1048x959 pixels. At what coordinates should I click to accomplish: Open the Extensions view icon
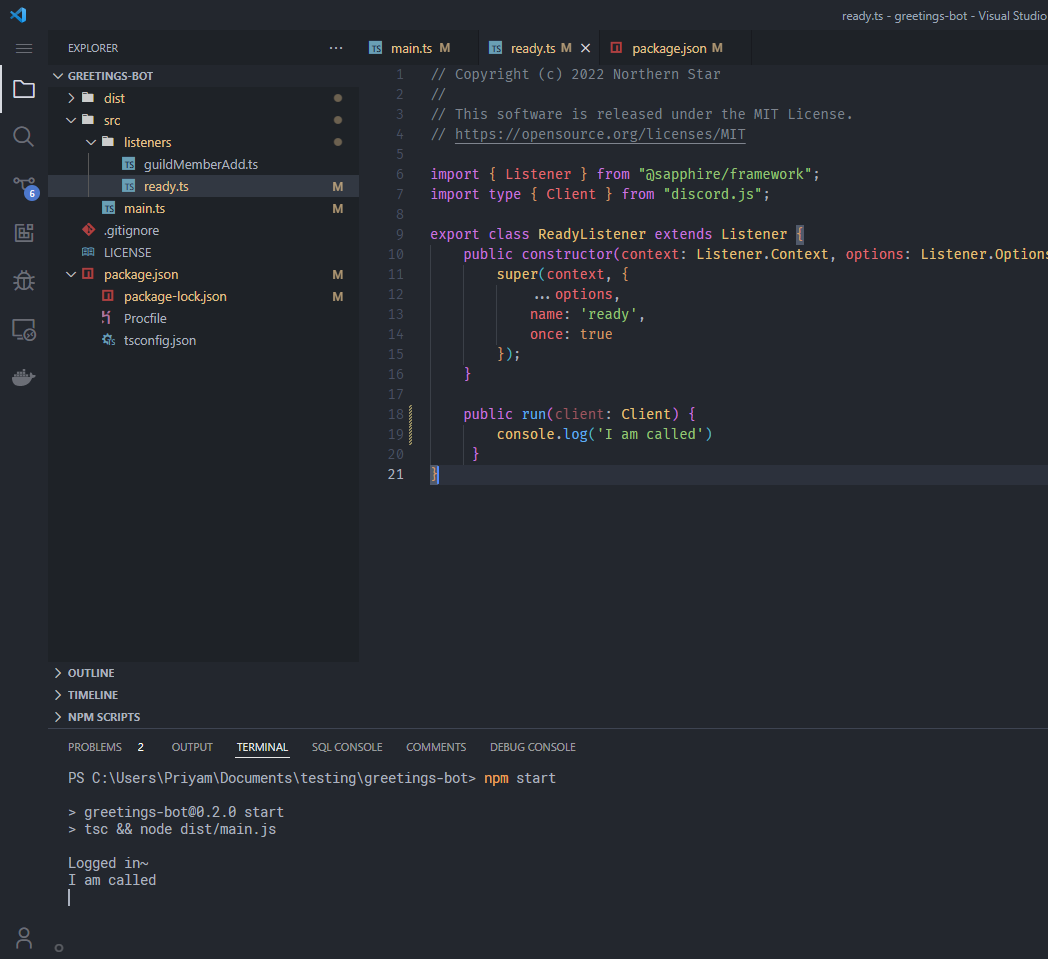pos(24,233)
